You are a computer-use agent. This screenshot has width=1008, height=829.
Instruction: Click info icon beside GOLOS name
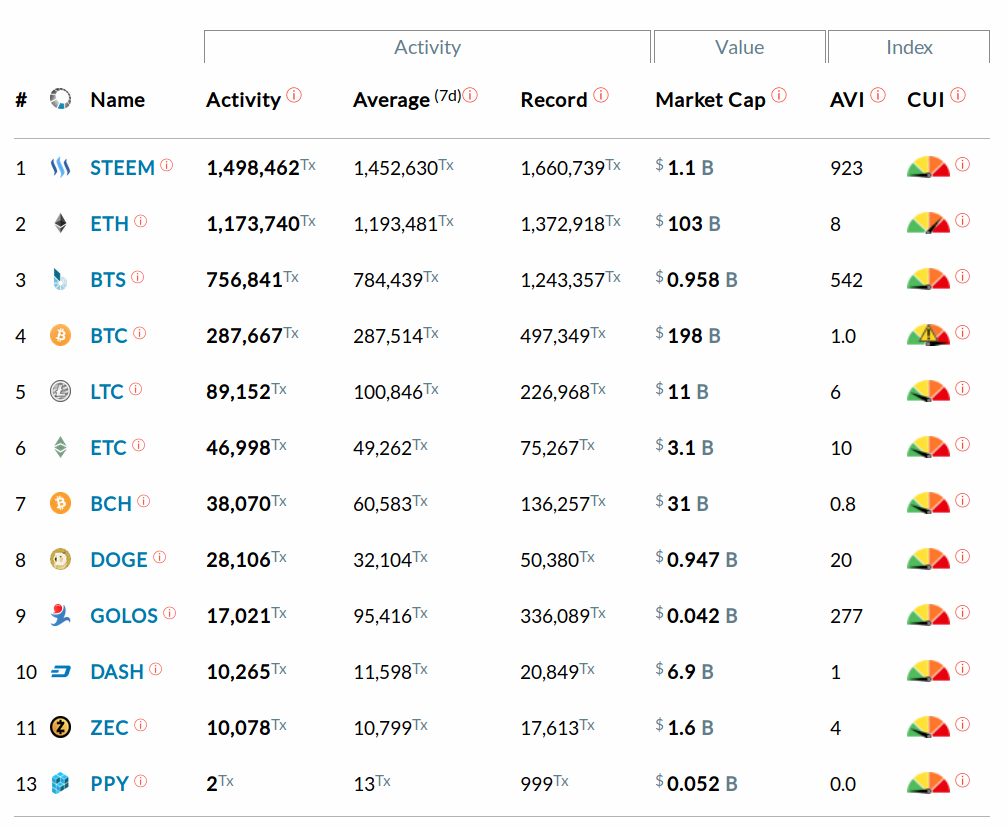pyautogui.click(x=169, y=613)
